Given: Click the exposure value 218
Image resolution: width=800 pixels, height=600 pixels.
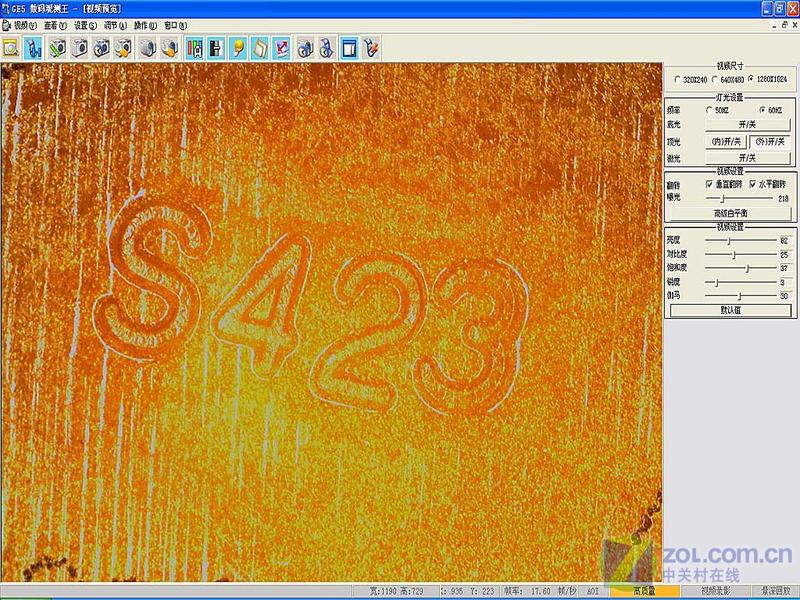Looking at the screenshot, I should click(x=784, y=198).
